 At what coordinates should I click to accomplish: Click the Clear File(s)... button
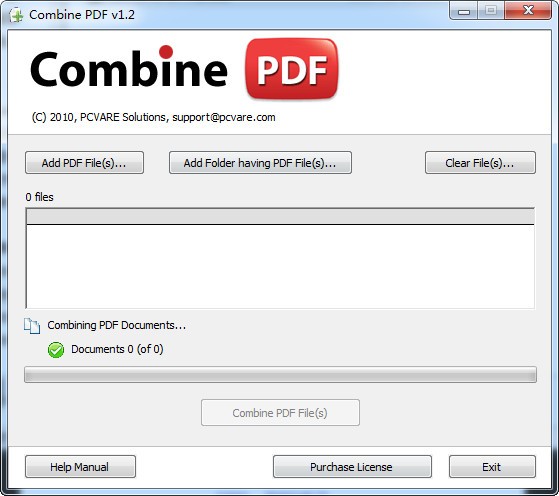[x=480, y=163]
